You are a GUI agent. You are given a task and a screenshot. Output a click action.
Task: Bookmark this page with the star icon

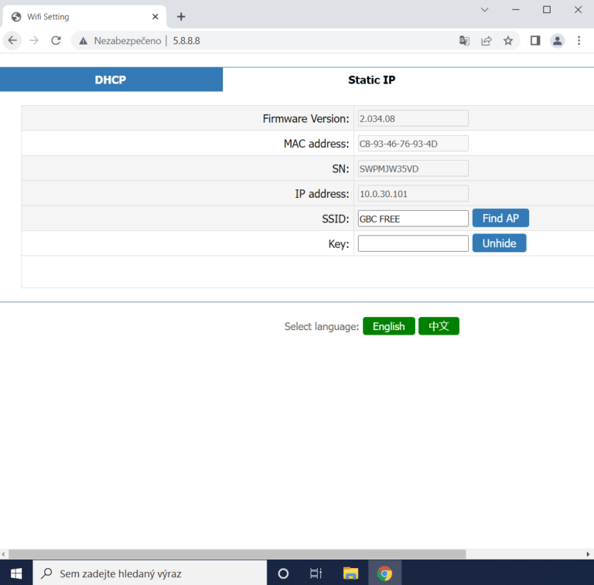(x=508, y=41)
